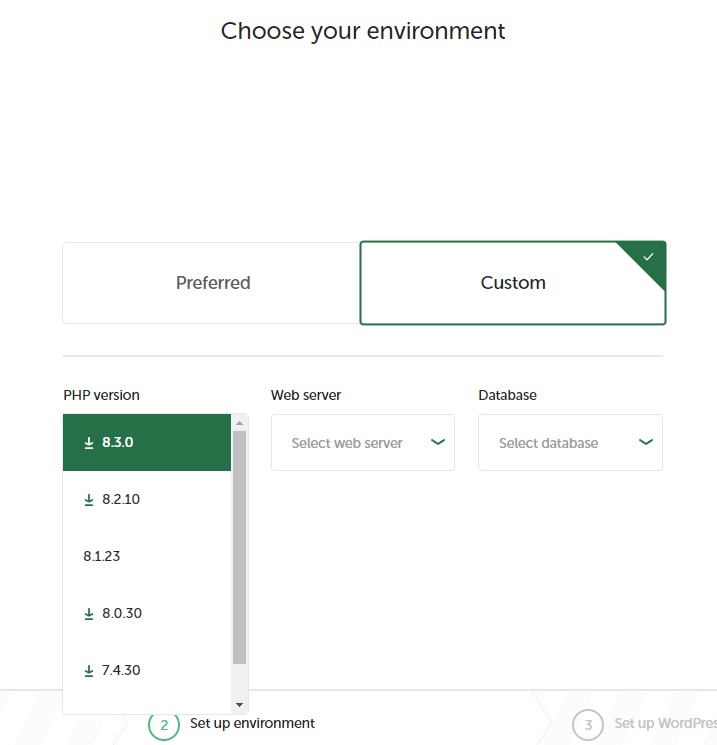Go to the Set up WordPress step

664,724
